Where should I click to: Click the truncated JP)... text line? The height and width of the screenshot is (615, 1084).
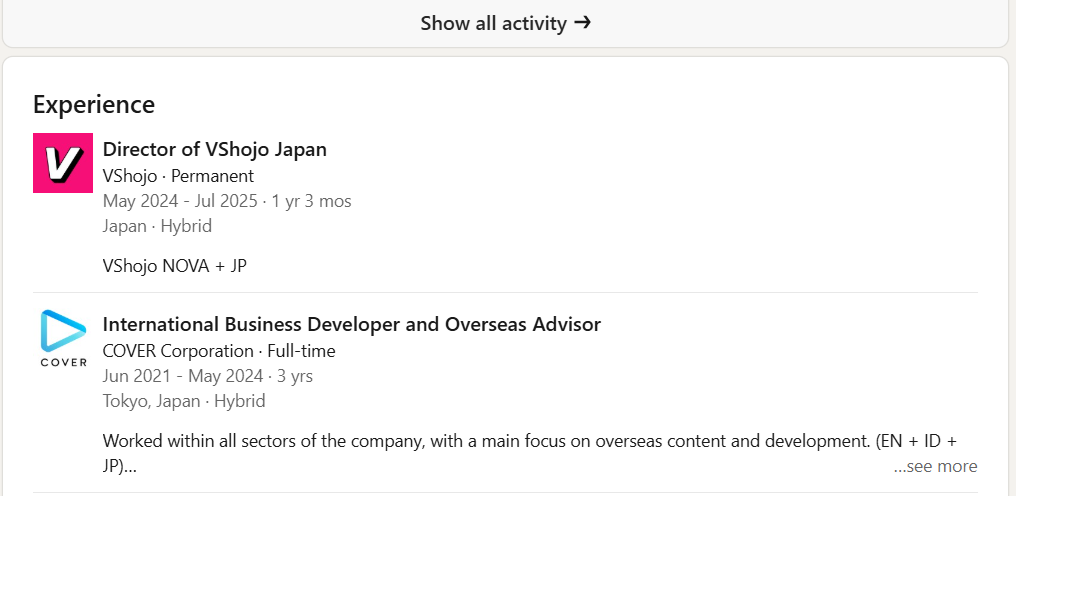[120, 466]
